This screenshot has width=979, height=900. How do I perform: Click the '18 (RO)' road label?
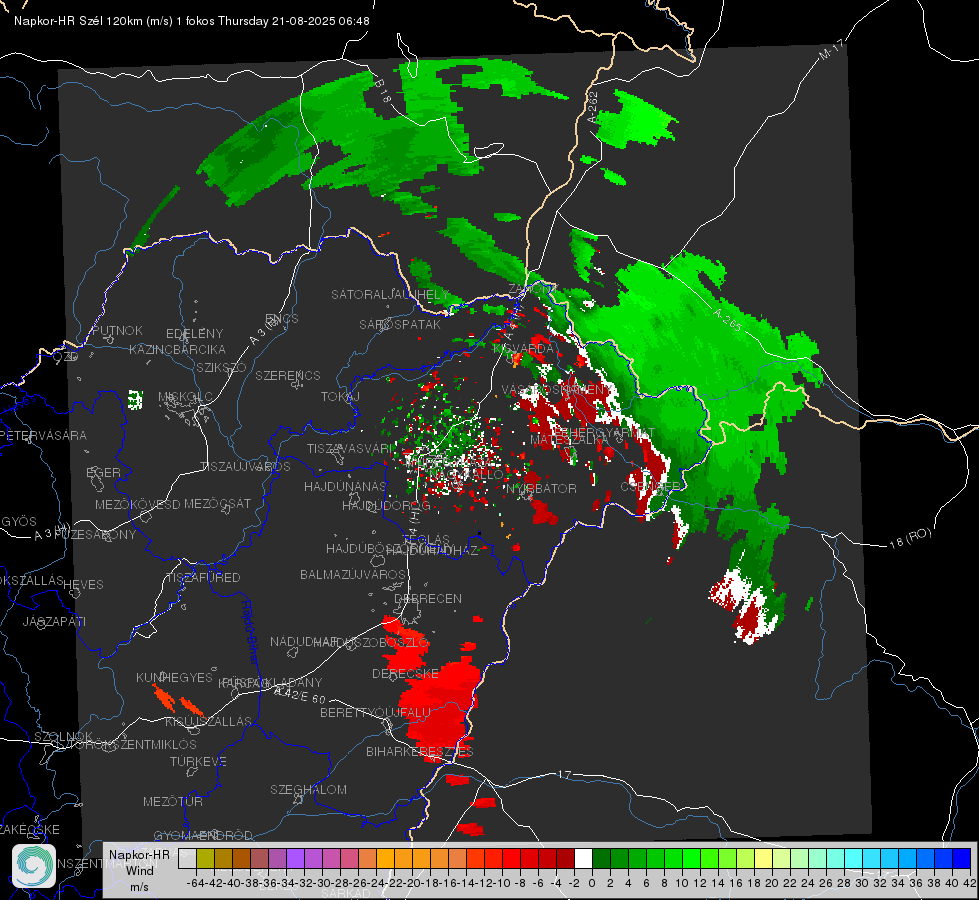[910, 538]
